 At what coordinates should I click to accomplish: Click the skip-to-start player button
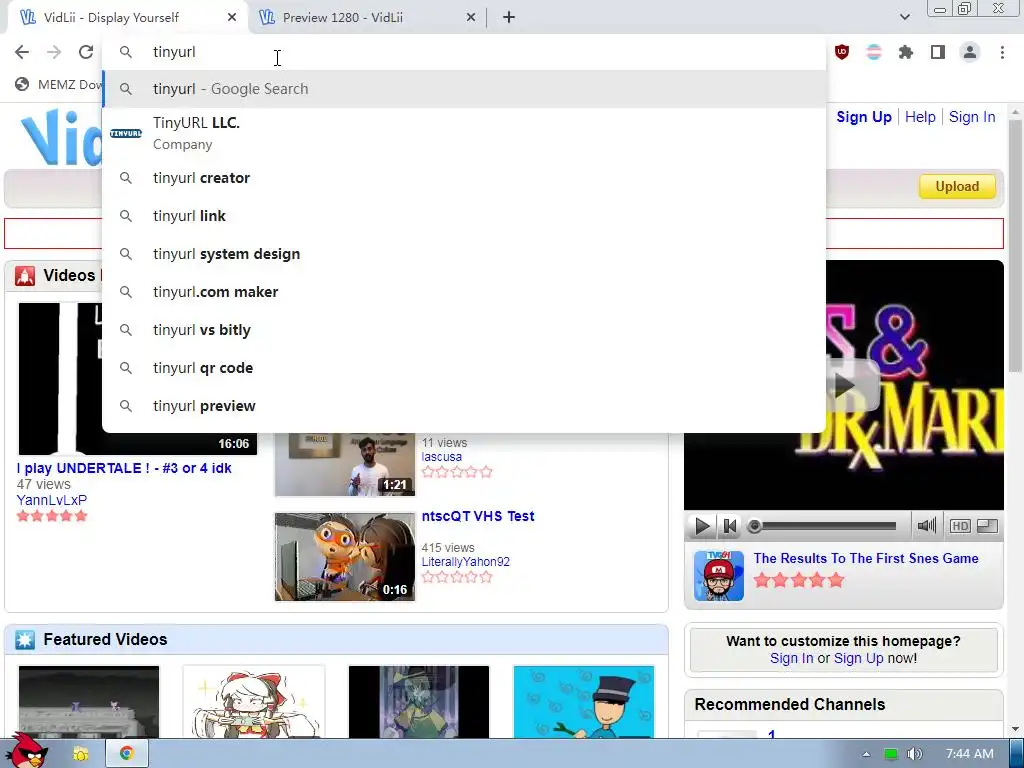(x=729, y=526)
